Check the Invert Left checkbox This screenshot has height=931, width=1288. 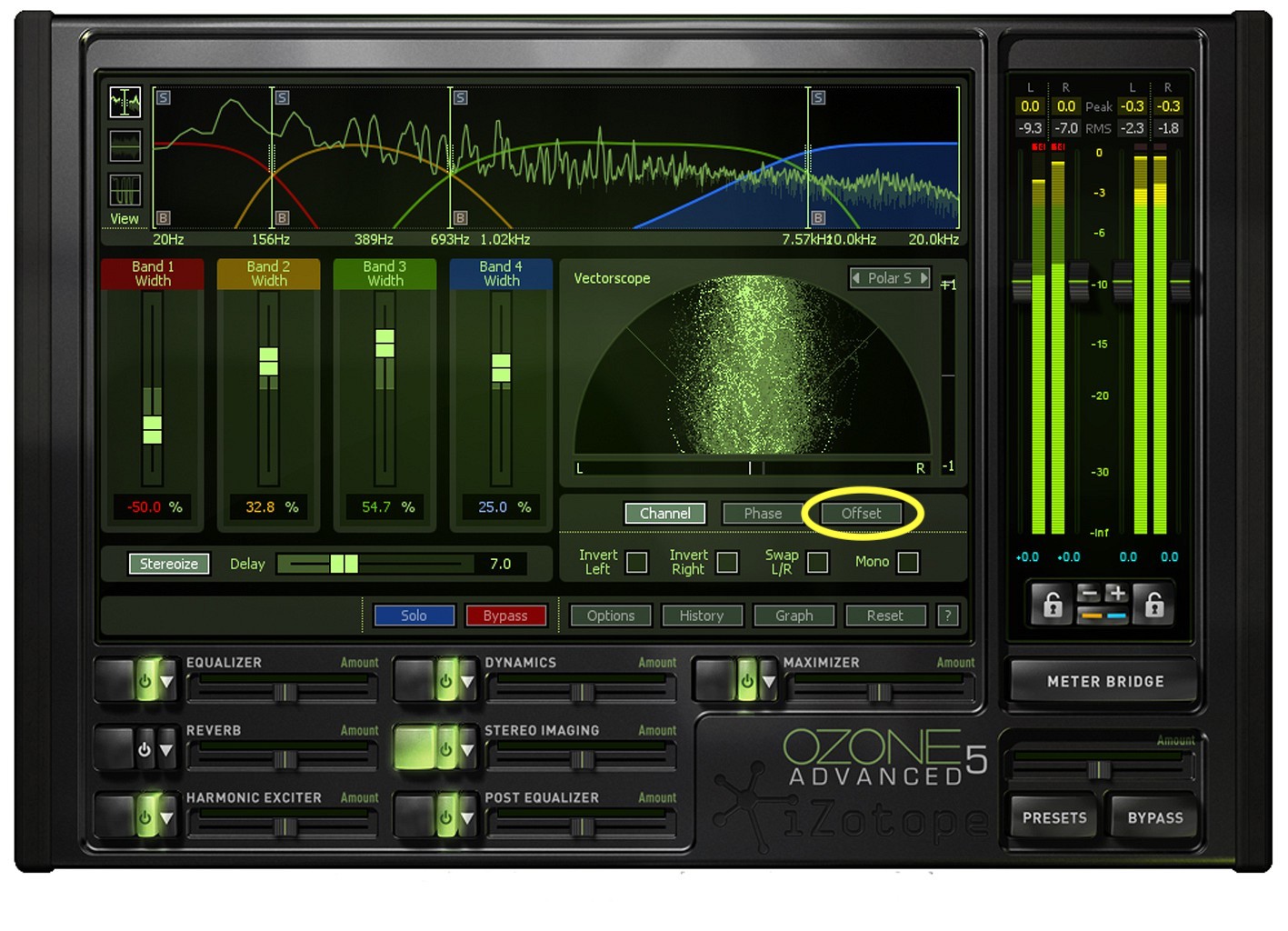[637, 563]
